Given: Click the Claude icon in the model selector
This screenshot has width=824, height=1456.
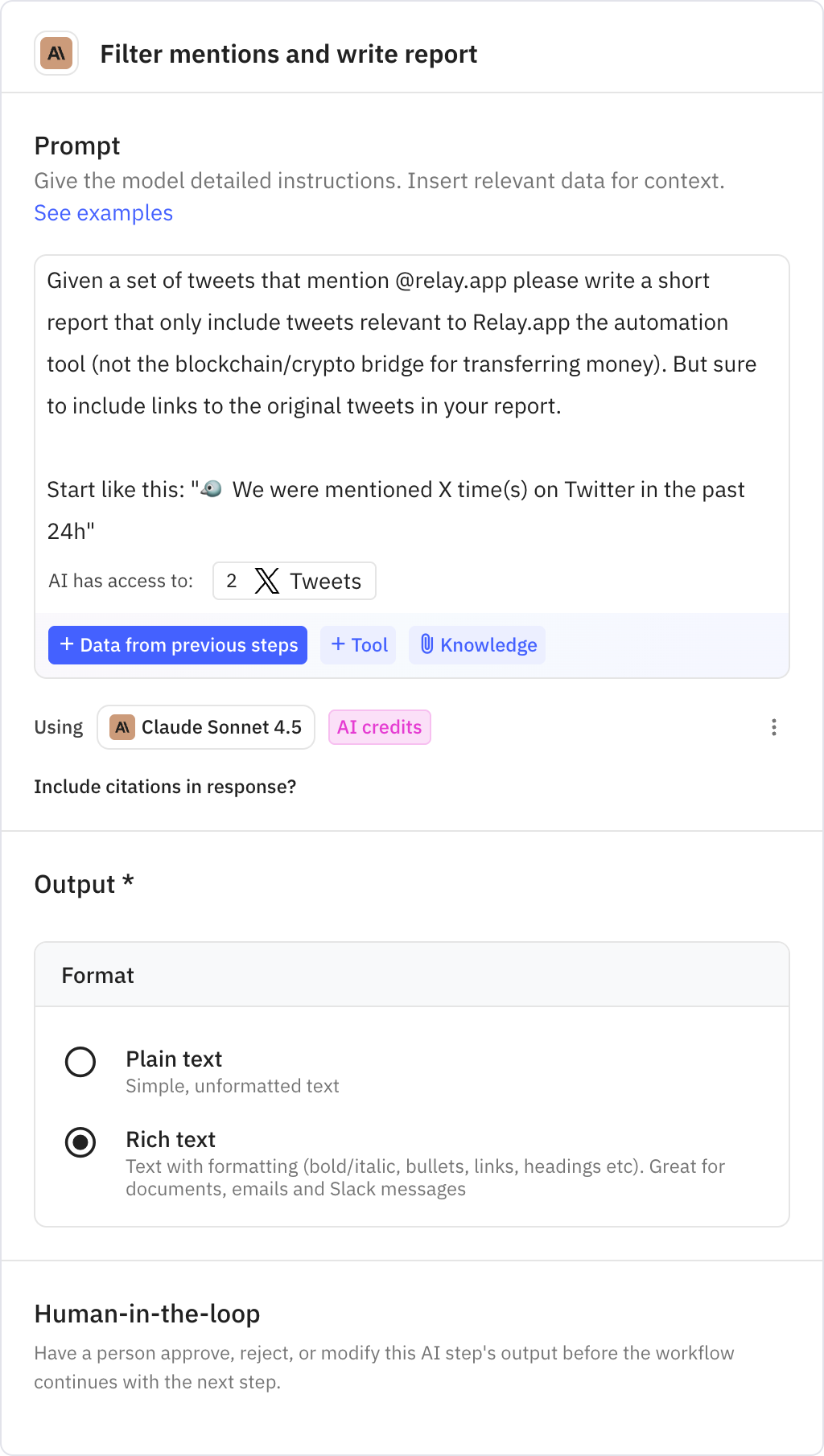Looking at the screenshot, I should (x=122, y=726).
